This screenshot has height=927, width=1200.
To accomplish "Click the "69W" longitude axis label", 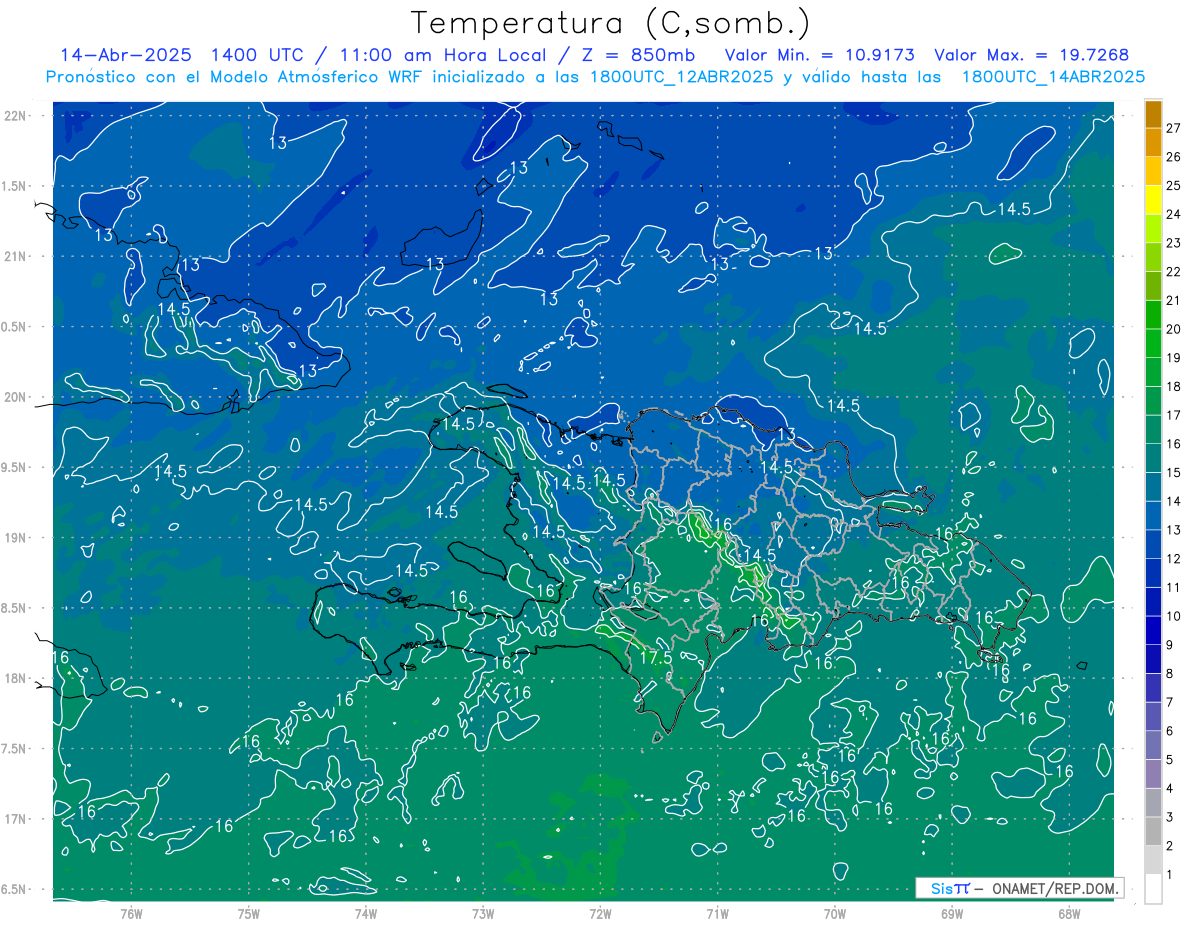I will (951, 914).
